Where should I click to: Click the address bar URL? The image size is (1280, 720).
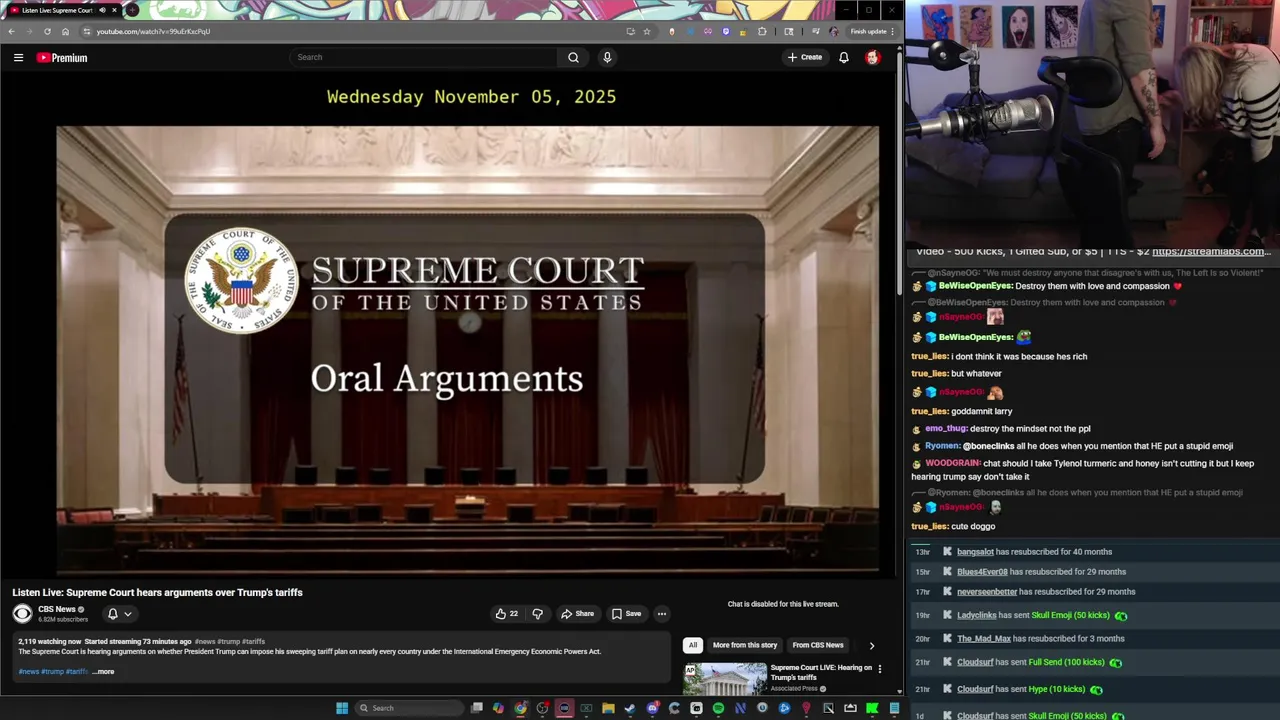[x=153, y=31]
